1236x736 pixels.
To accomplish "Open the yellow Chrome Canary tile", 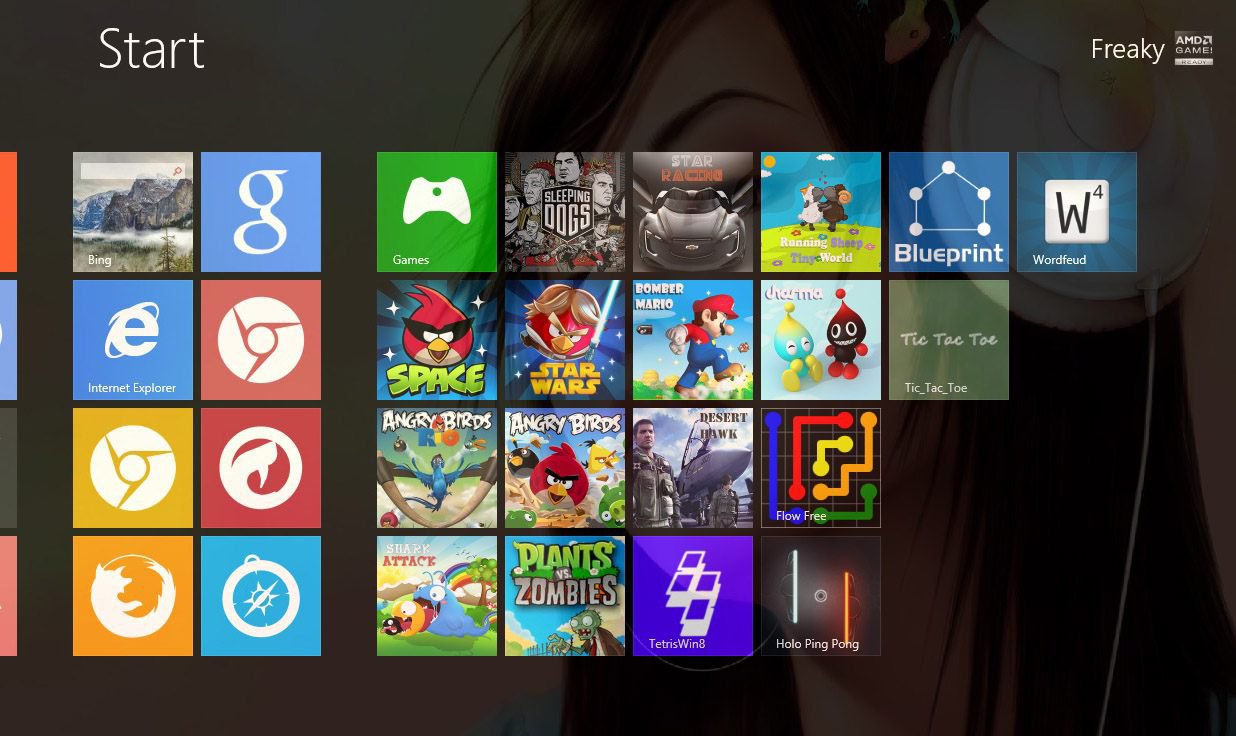I will [133, 468].
